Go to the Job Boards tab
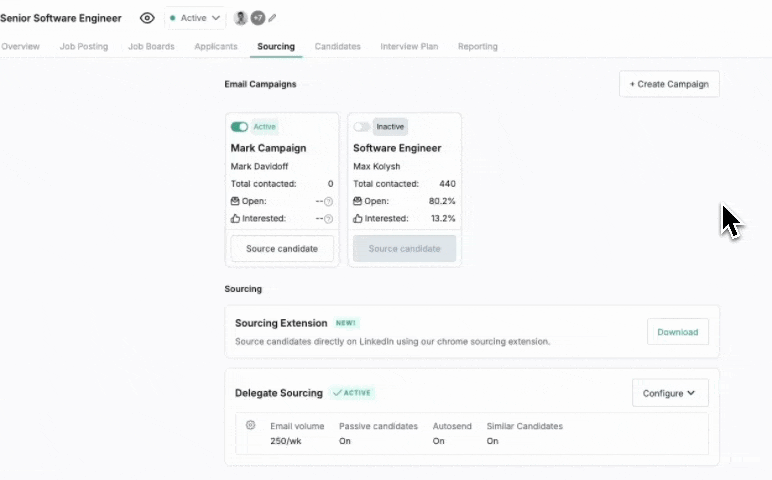Image resolution: width=772 pixels, height=480 pixels. (151, 46)
